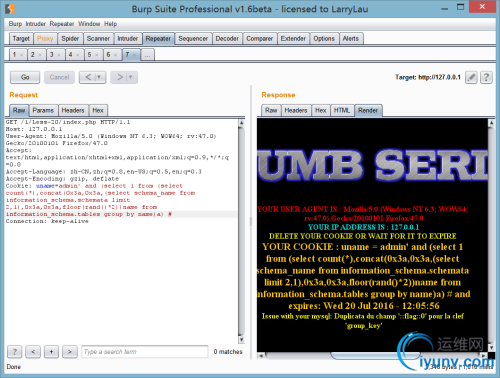This screenshot has height=378, width=500.
Task: Open the Burp menu
Action: point(15,24)
